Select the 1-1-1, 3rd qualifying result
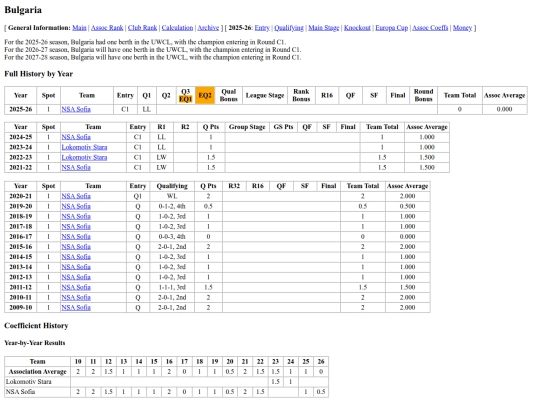Viewport: 540px width, 405px height. pos(172,287)
